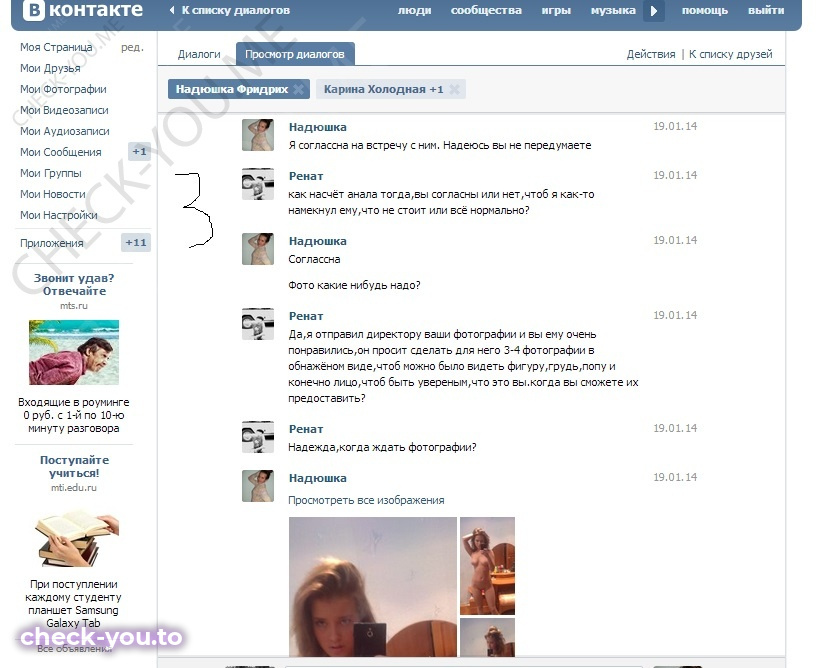Click the 'Фото какие нибудь надо?' message text
840x668 pixels.
[354, 285]
